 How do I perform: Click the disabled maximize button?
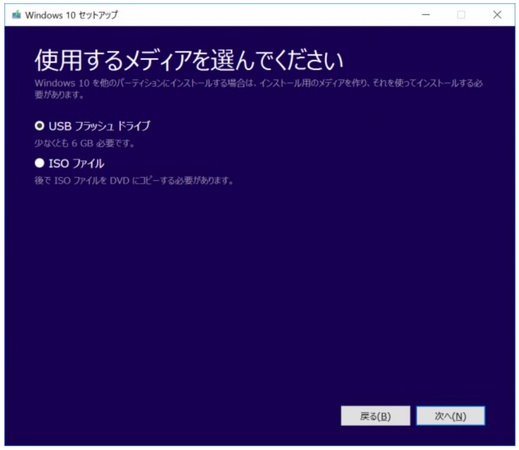coord(461,15)
